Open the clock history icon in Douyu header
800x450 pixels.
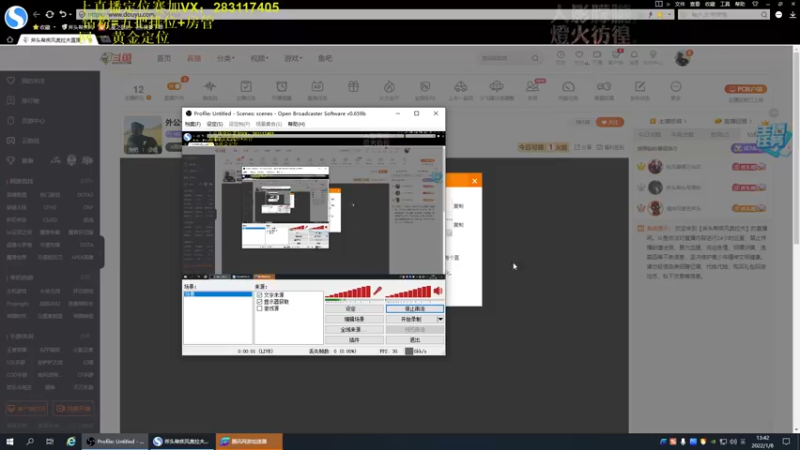560,55
